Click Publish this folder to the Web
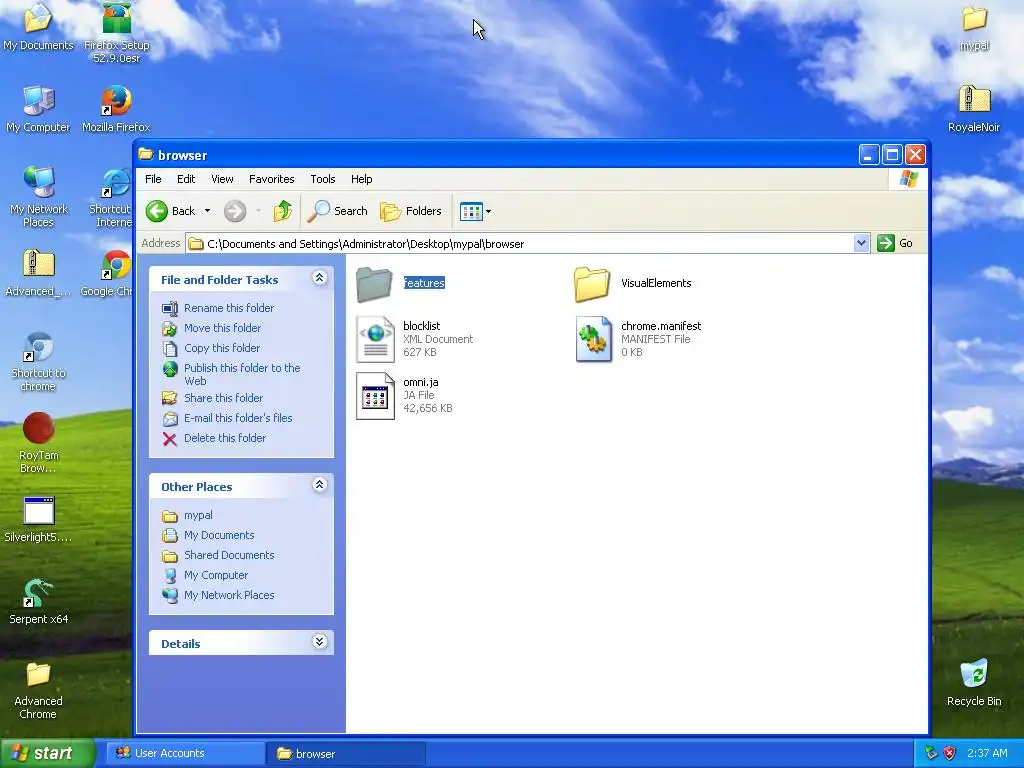1024x768 pixels. coord(242,374)
